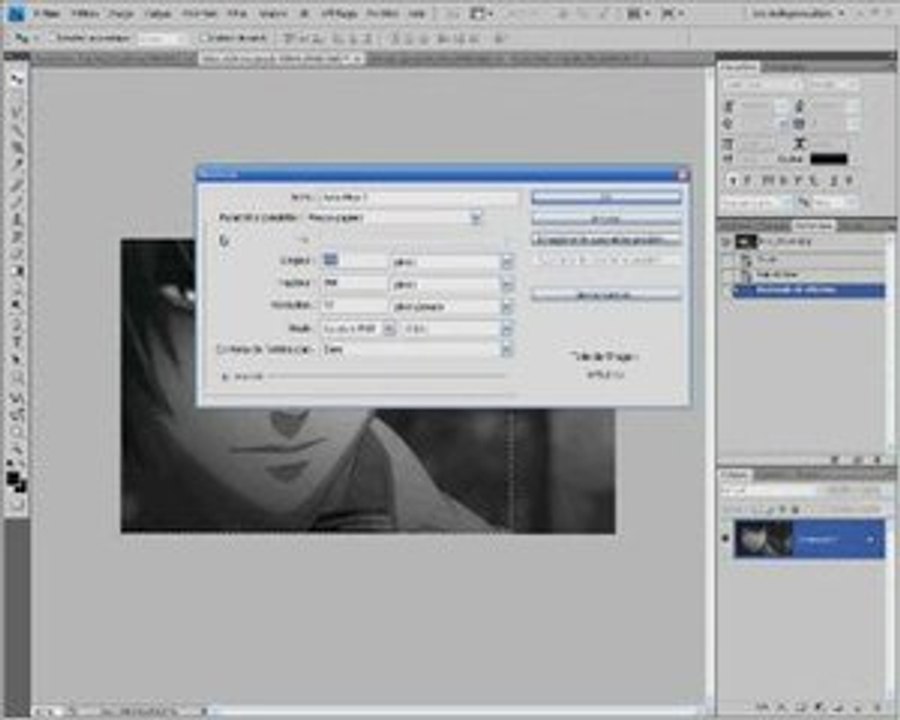
Task: Click the foreground color swatch
Action: coord(13,478)
